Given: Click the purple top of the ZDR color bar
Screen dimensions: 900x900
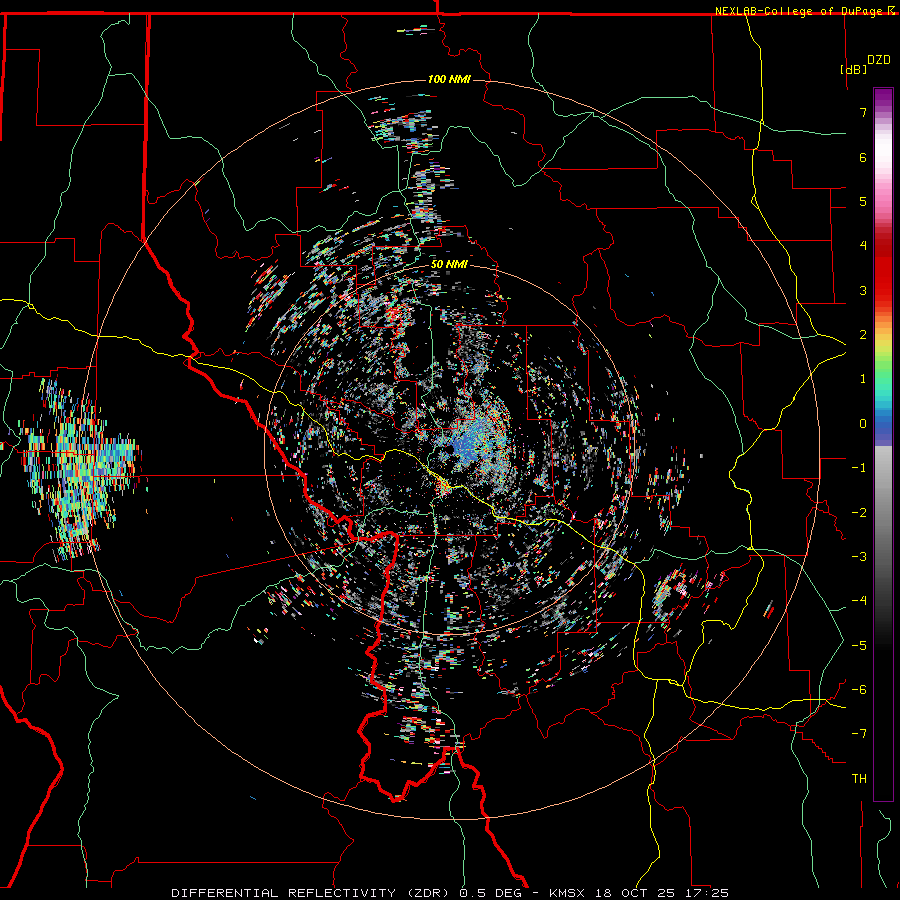Looking at the screenshot, I should [x=883, y=98].
